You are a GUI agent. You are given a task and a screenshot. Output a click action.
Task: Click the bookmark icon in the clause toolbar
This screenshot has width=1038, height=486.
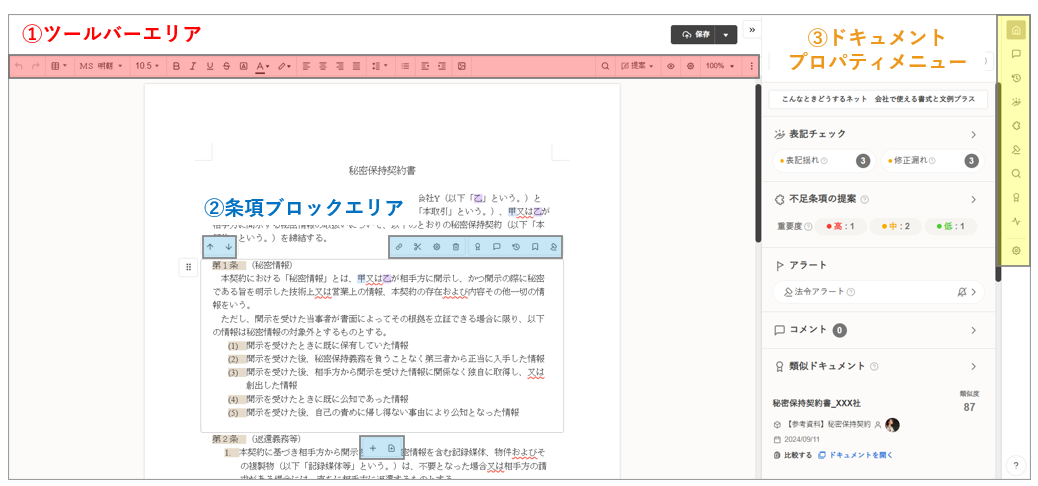[x=535, y=246]
